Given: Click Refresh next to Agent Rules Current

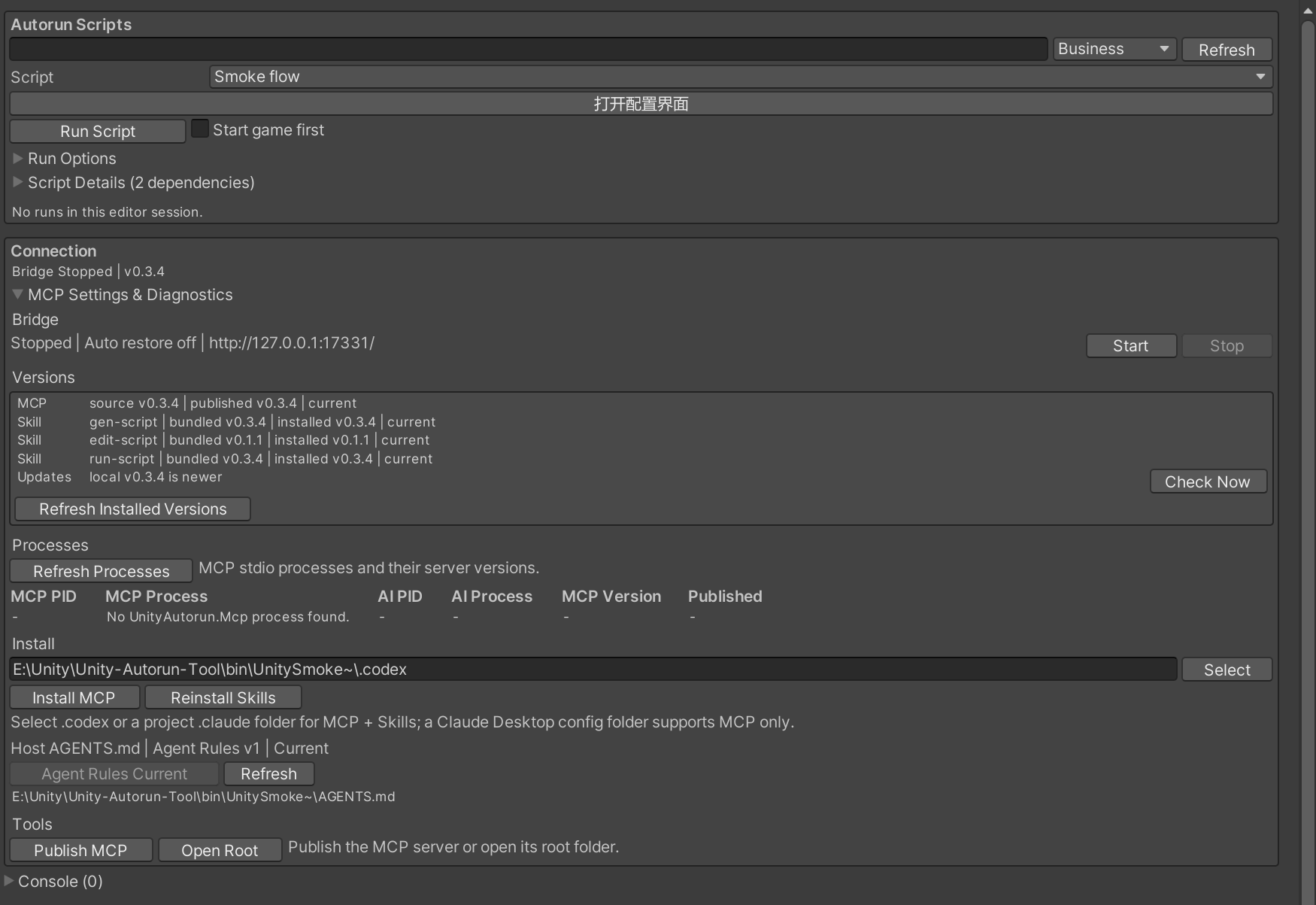Looking at the screenshot, I should pos(268,774).
